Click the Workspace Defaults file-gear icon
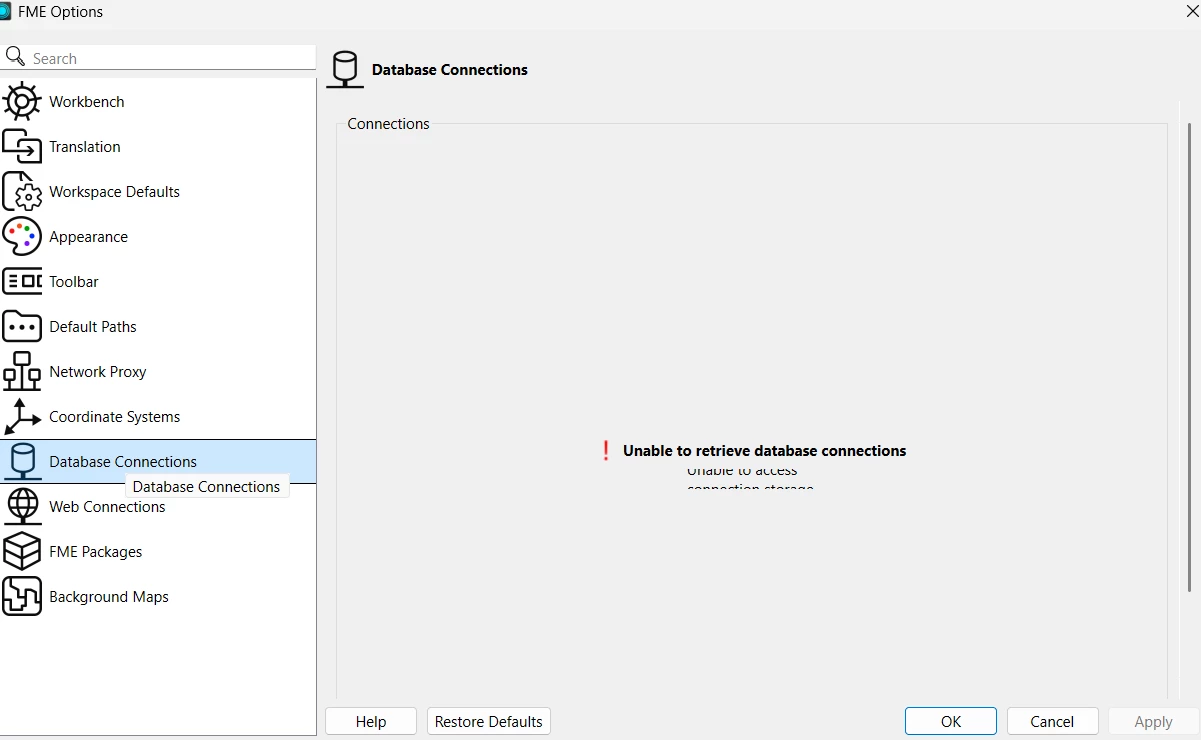 pyautogui.click(x=22, y=192)
